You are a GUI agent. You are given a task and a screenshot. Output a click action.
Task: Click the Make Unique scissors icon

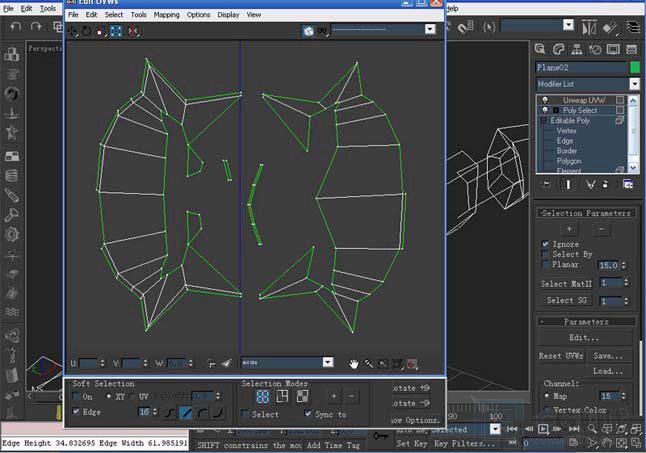(590, 184)
